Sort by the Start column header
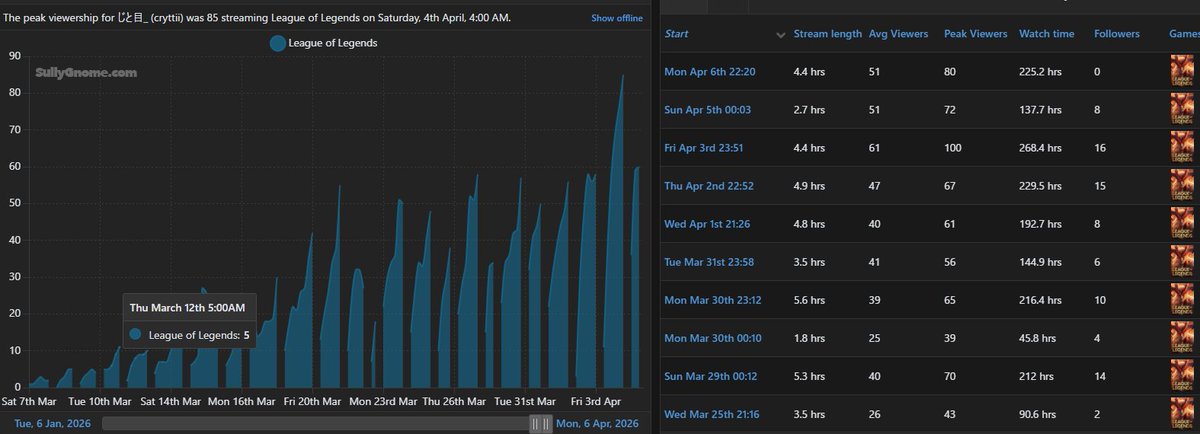 coord(677,34)
